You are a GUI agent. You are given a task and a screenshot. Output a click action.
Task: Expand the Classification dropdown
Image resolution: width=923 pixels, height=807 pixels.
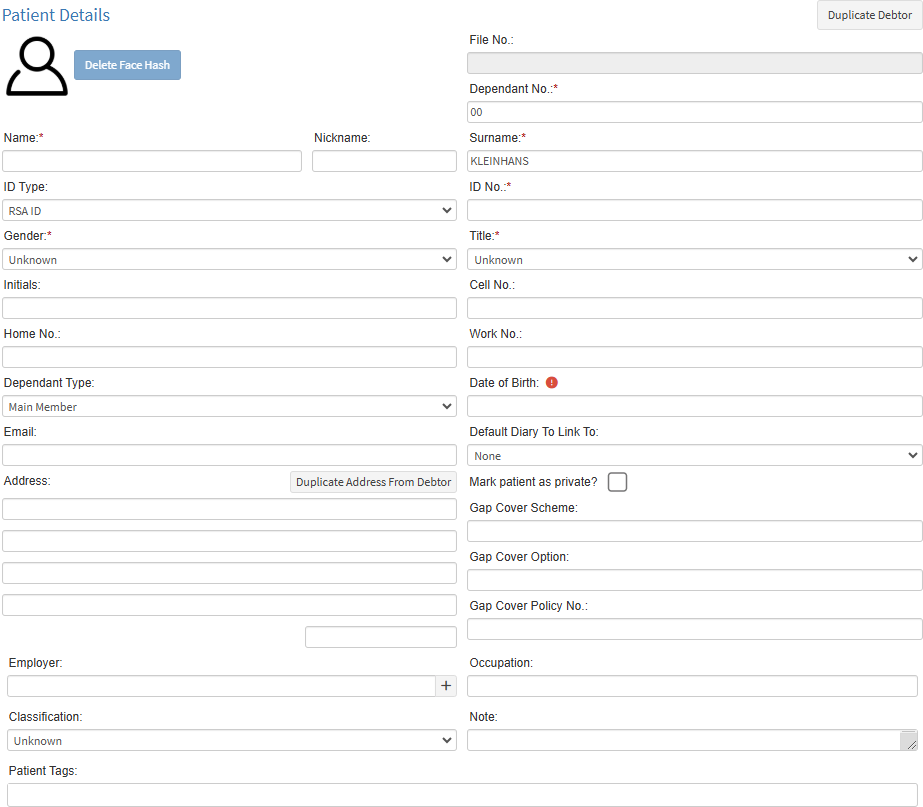[231, 741]
